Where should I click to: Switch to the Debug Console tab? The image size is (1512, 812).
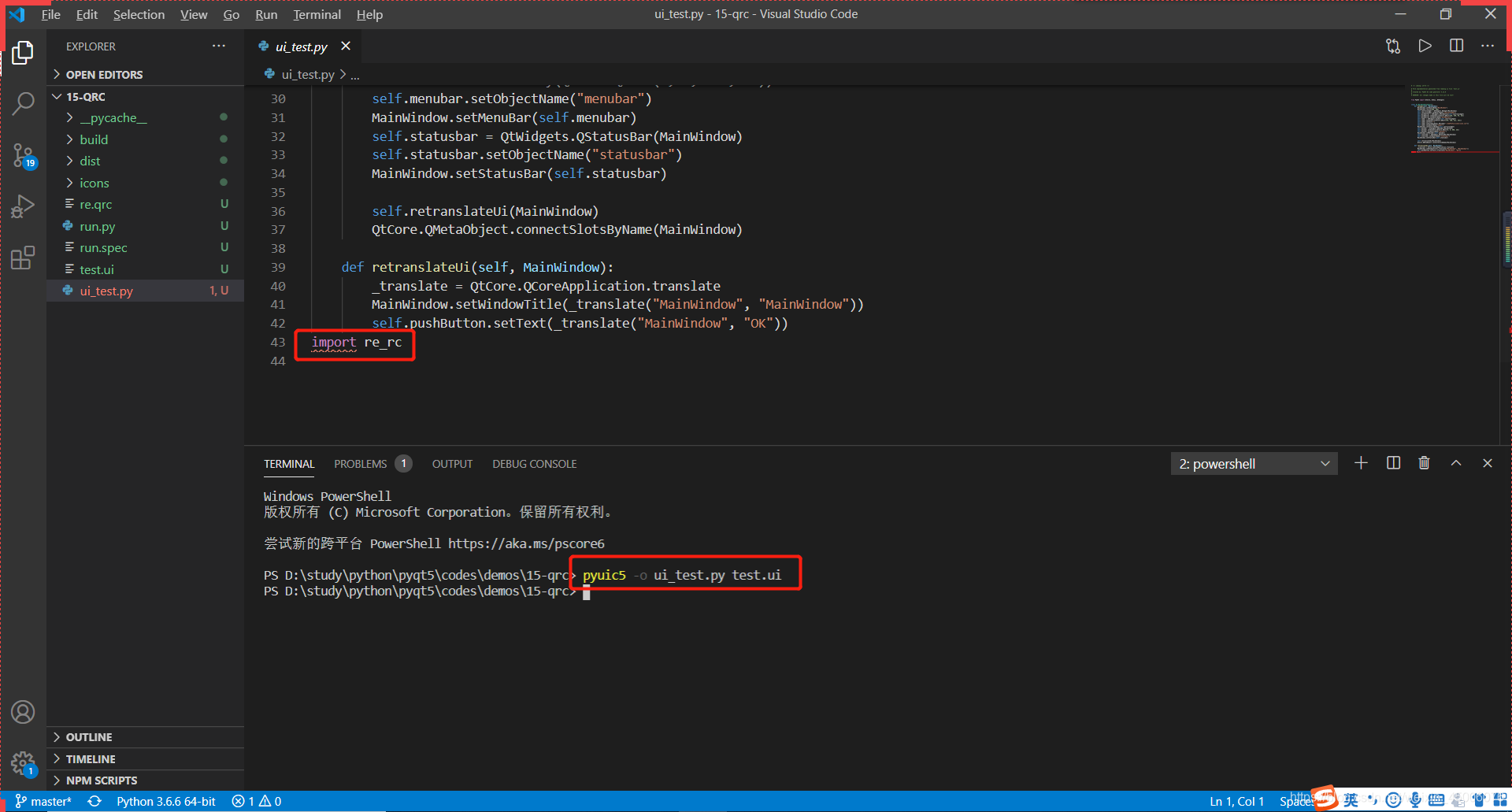click(535, 464)
